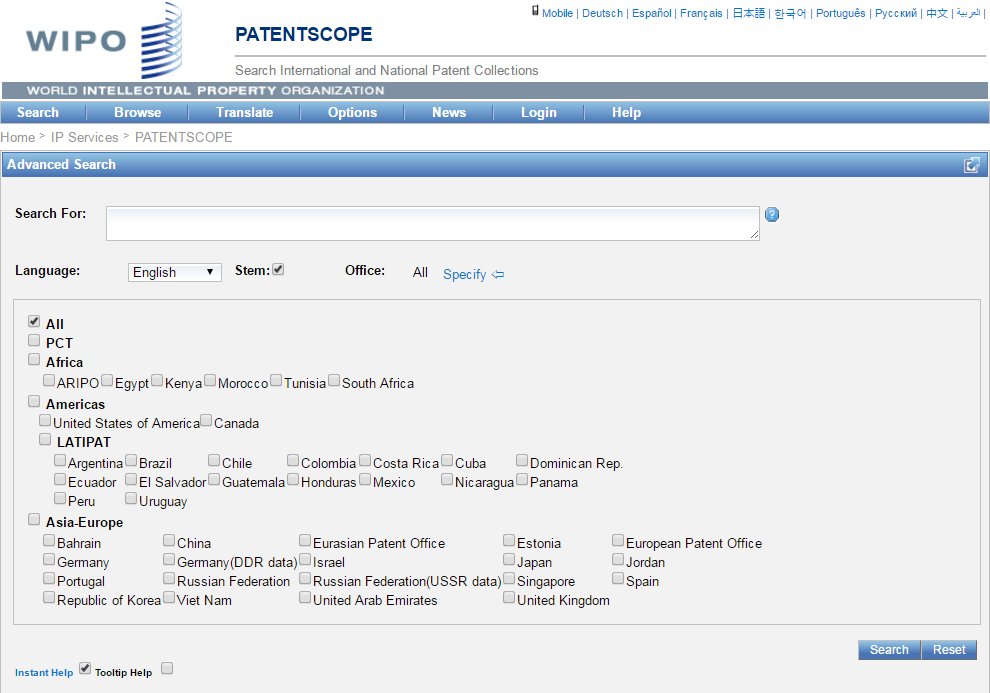Open the Translate menu
Screen dimensions: 990x693
point(244,112)
